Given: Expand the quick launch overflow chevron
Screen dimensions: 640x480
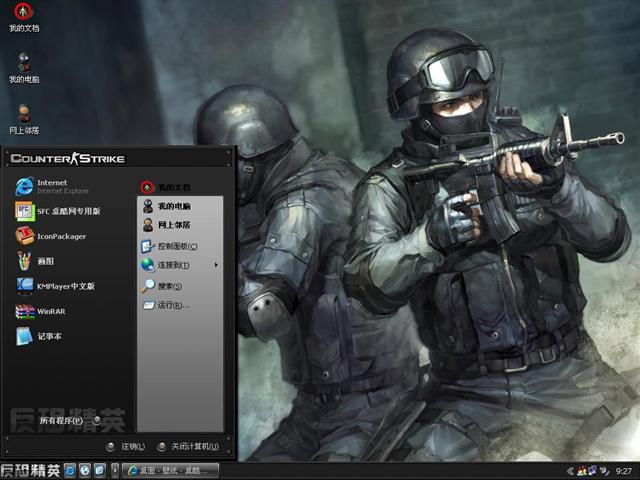Looking at the screenshot, I should click(116, 470).
